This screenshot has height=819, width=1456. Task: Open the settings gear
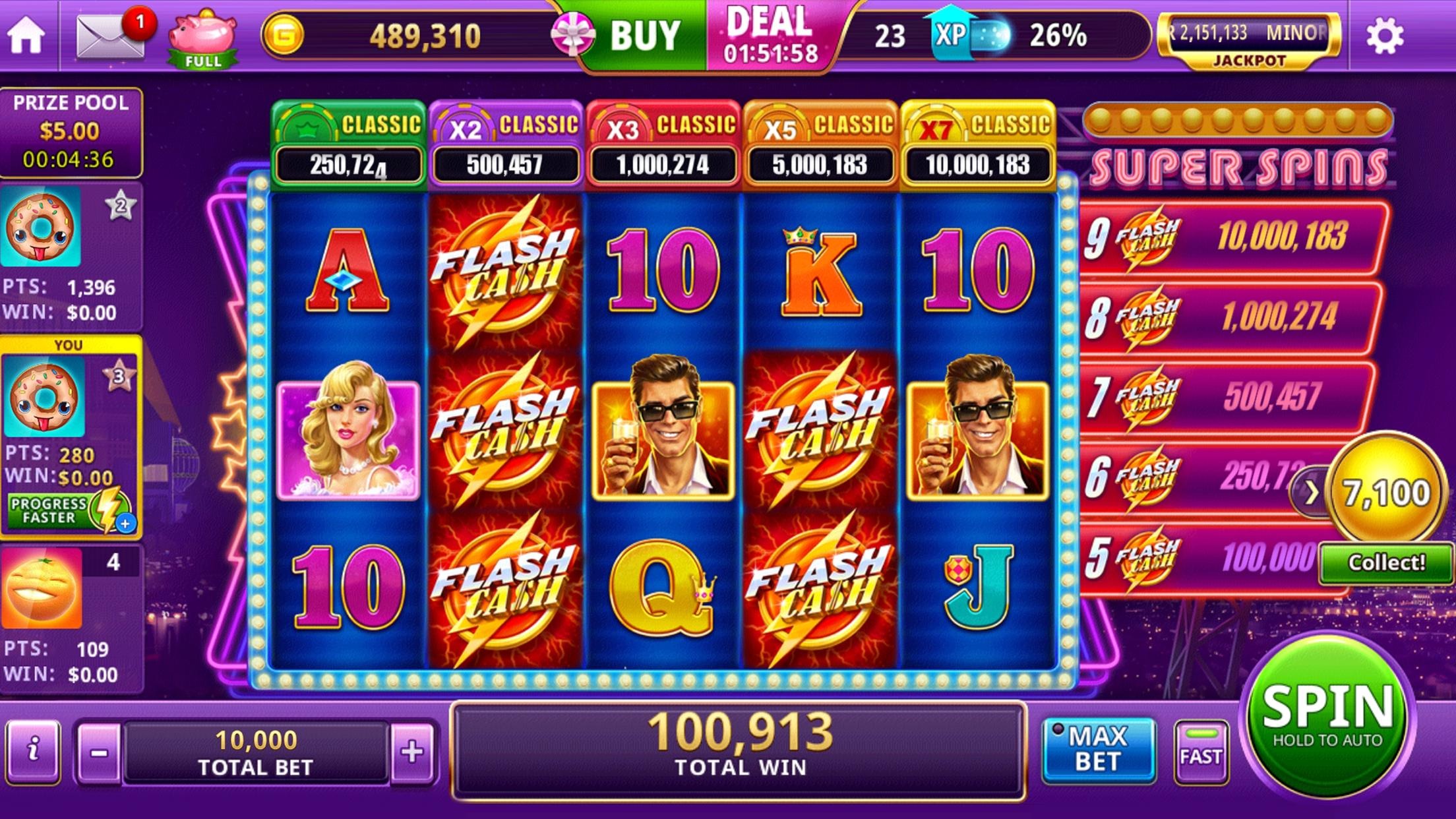[1384, 36]
